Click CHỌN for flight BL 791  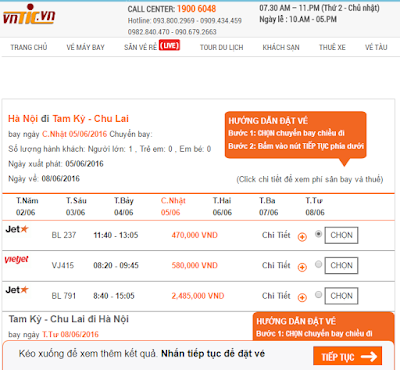341,296
